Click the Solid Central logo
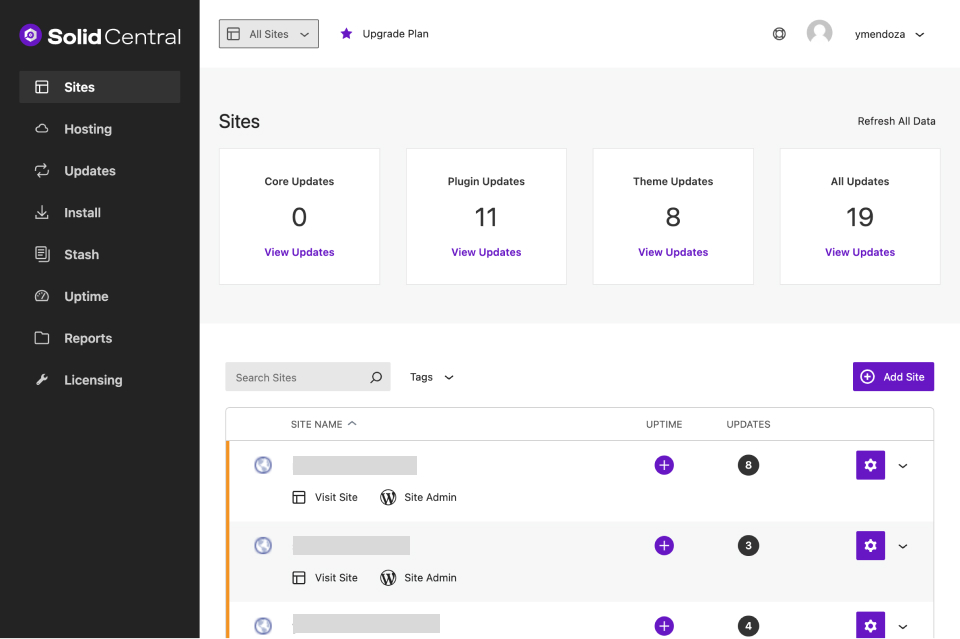Viewport: 960px width, 639px height. click(x=100, y=36)
